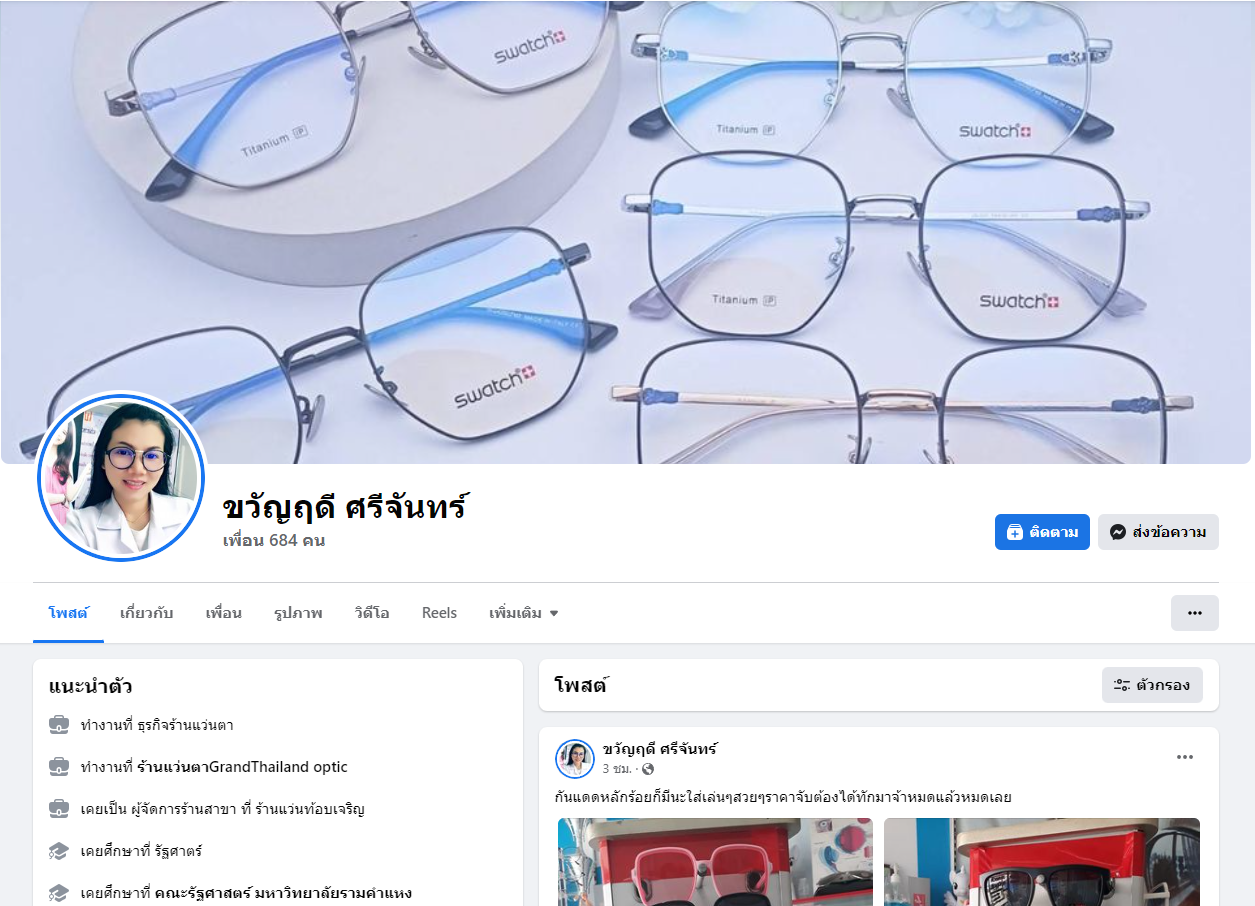The image size is (1255, 906).
Task: Click graduation cap icon beside รัฐศาสตร์
Action: tap(59, 851)
